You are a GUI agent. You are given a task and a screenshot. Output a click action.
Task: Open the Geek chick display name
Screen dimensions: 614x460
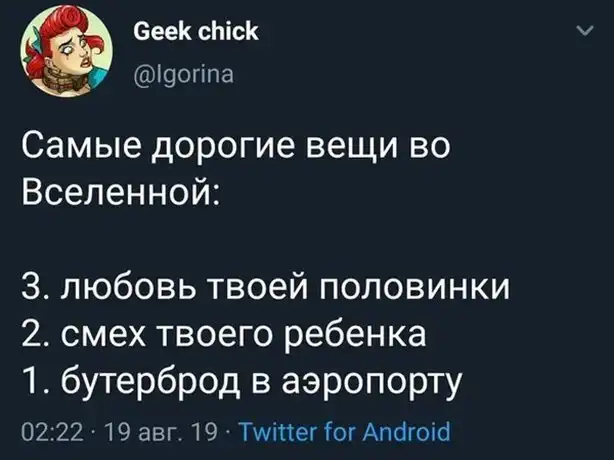[x=196, y=31]
